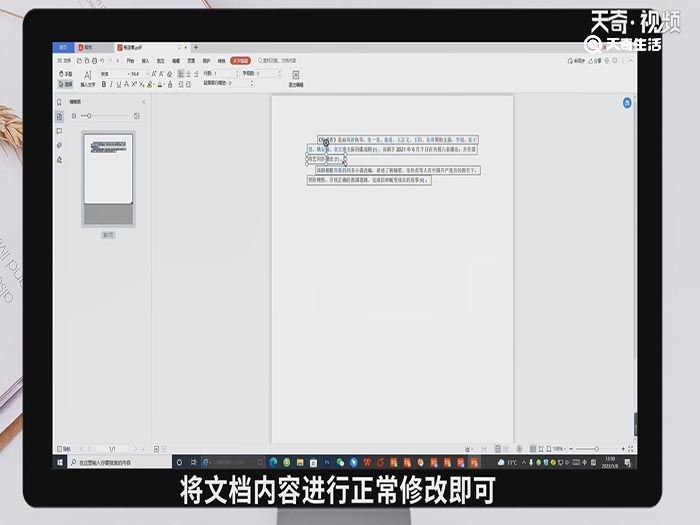Click the print icon in quick toolbar
This screenshot has height=525, width=700.
point(94,60)
